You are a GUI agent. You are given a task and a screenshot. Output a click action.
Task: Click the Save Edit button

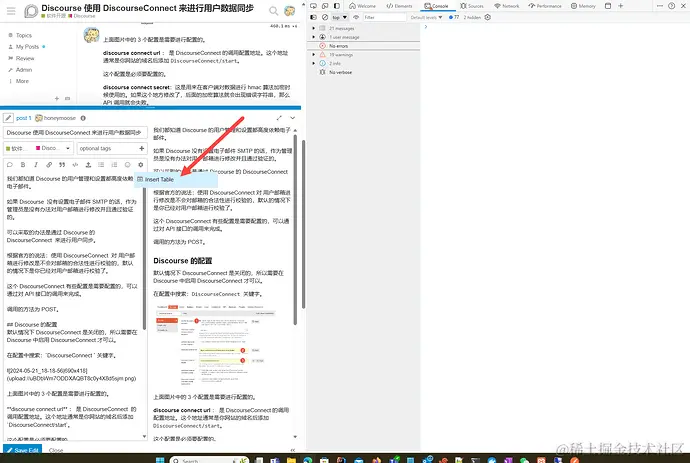22,450
